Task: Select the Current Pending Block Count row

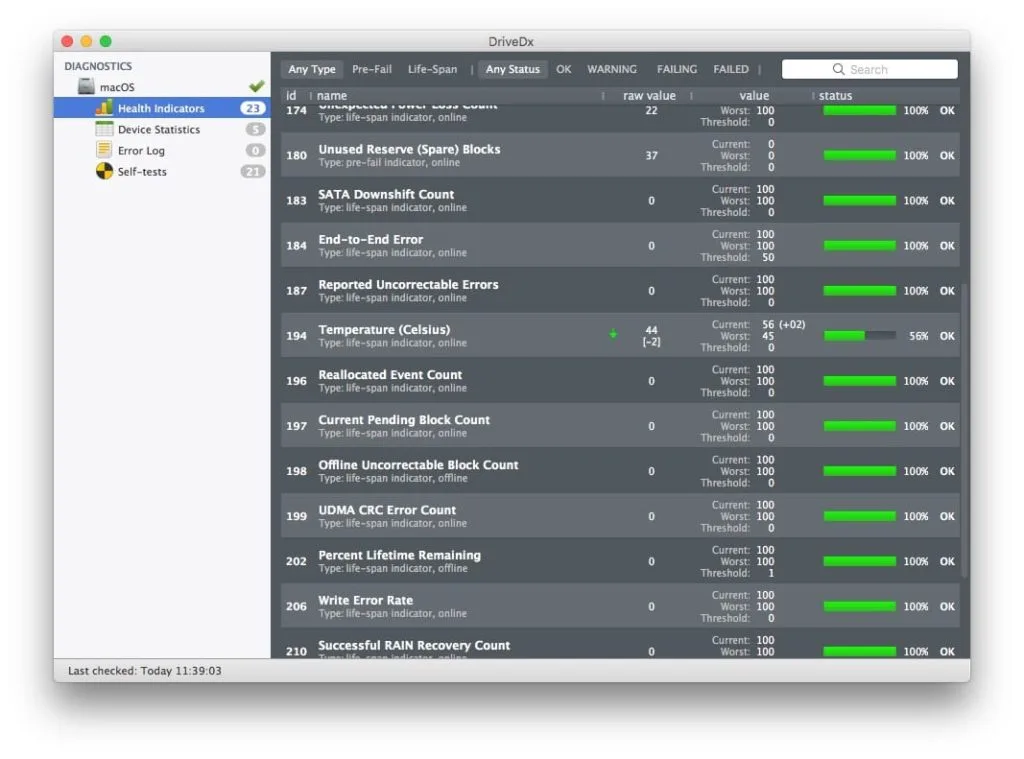Action: (620, 425)
